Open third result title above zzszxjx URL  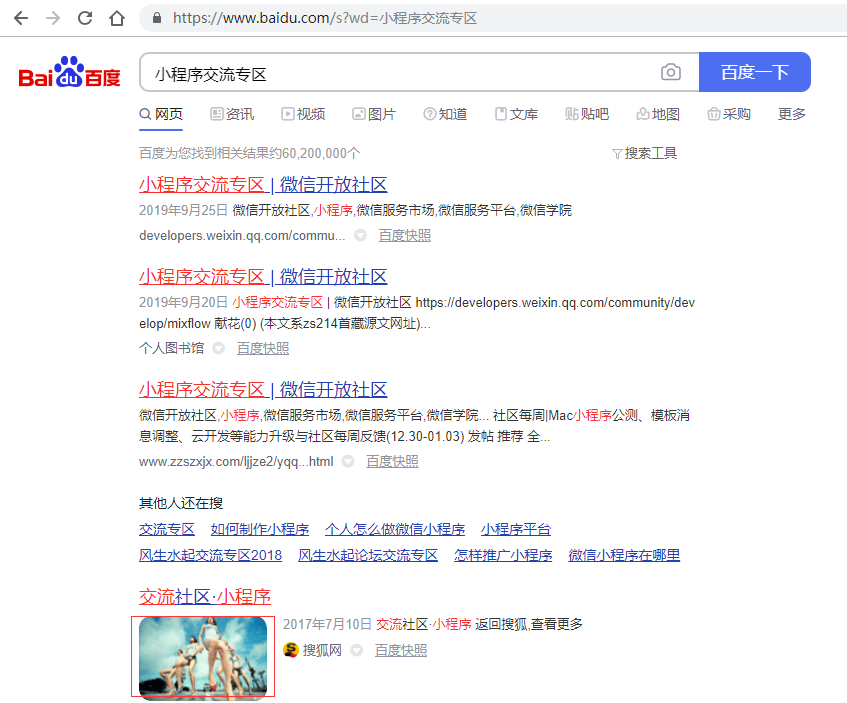pyautogui.click(x=263, y=390)
